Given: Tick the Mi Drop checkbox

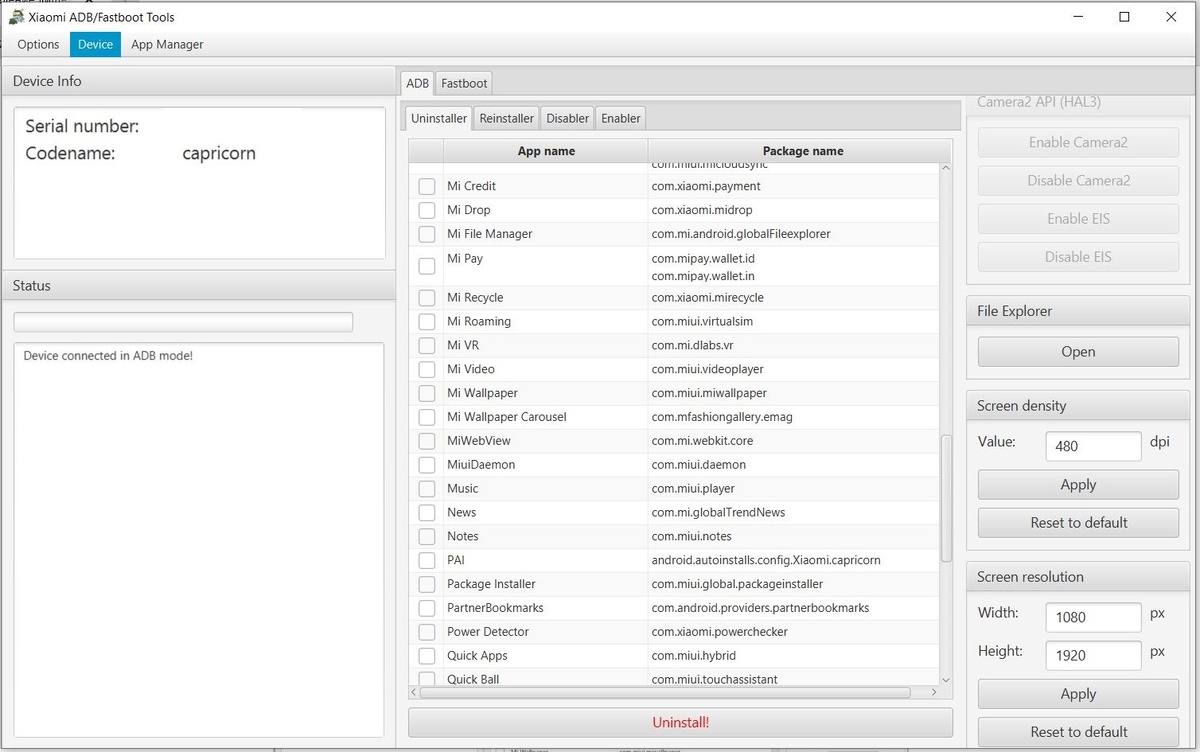Looking at the screenshot, I should [x=427, y=210].
